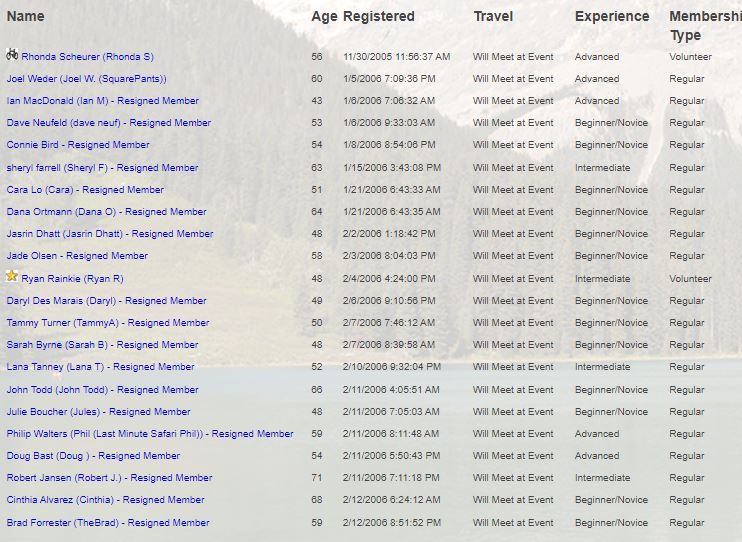
Task: Click the Travel column header
Action: [493, 16]
